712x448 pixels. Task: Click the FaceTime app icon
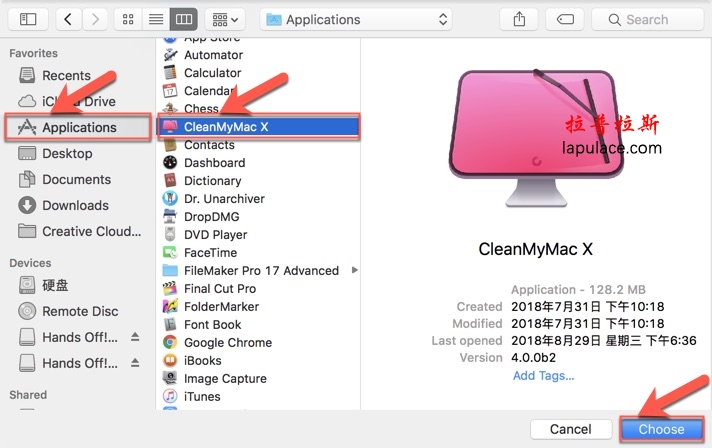[x=170, y=252]
